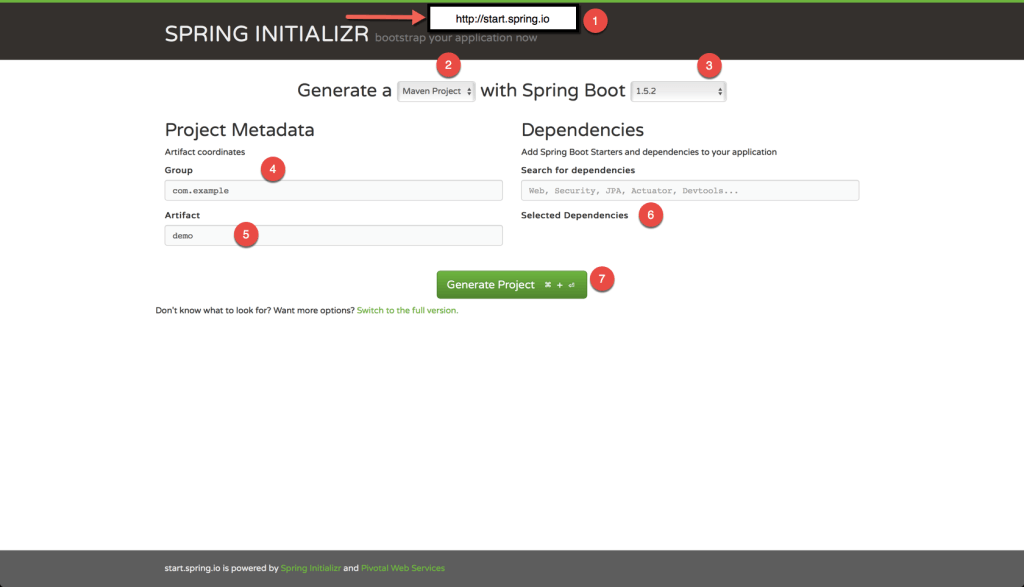The height and width of the screenshot is (587, 1024).
Task: Click the red number 7 marker beside Generate Project
Action: coord(602,280)
